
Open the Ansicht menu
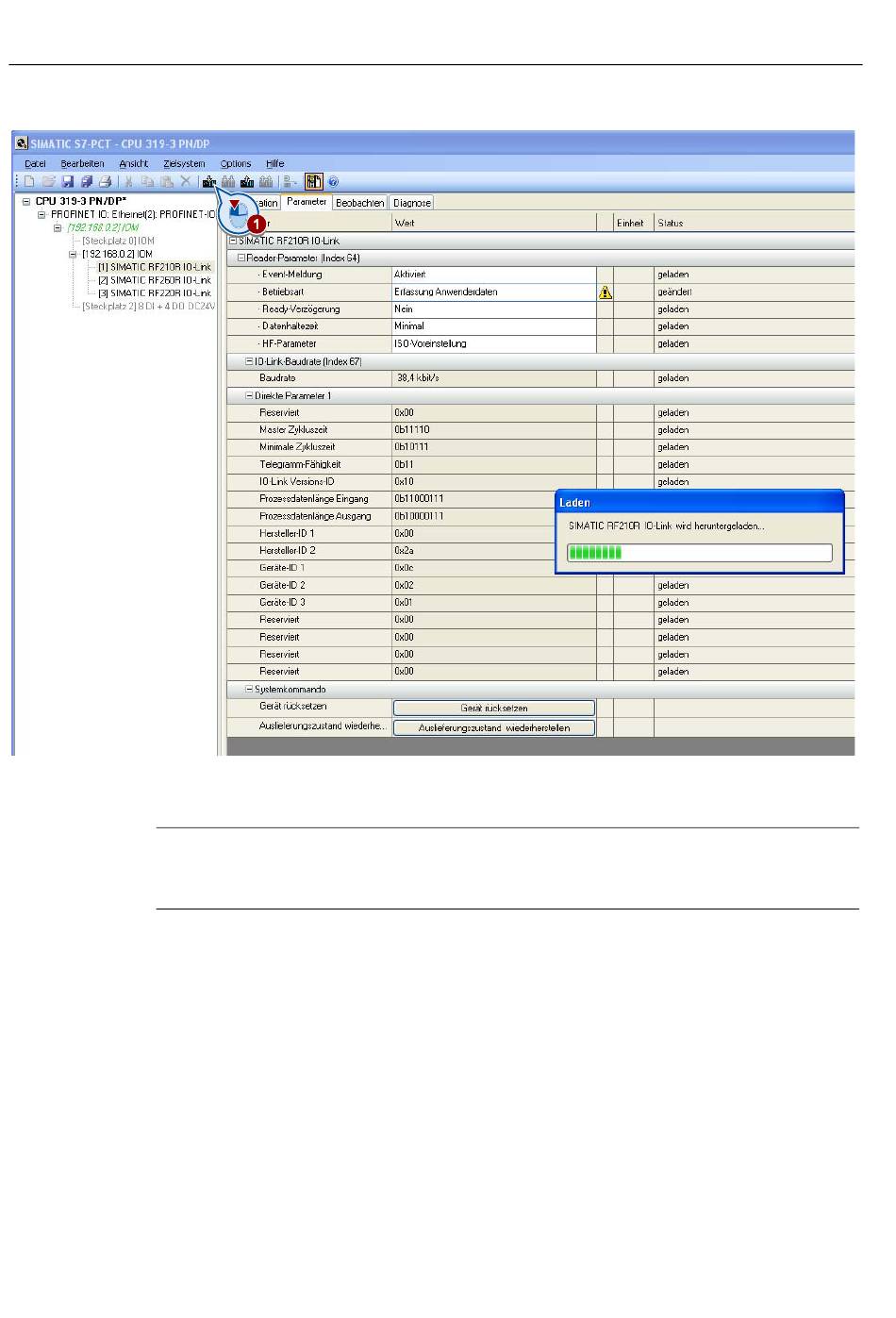[x=134, y=163]
